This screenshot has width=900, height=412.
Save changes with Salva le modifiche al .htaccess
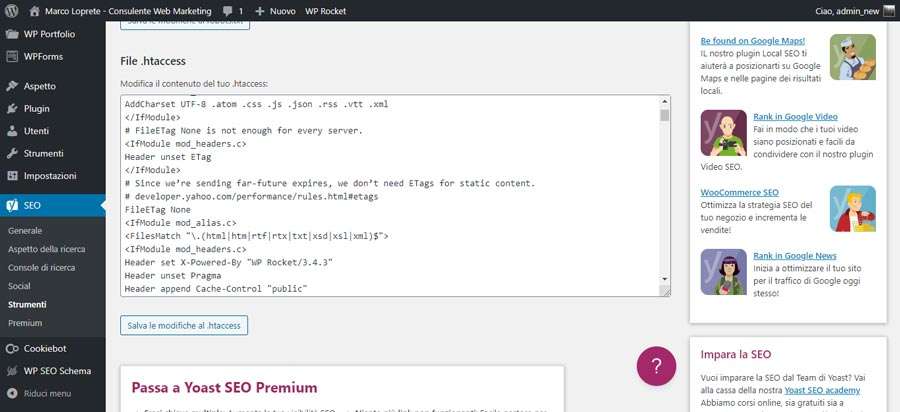[x=184, y=325]
